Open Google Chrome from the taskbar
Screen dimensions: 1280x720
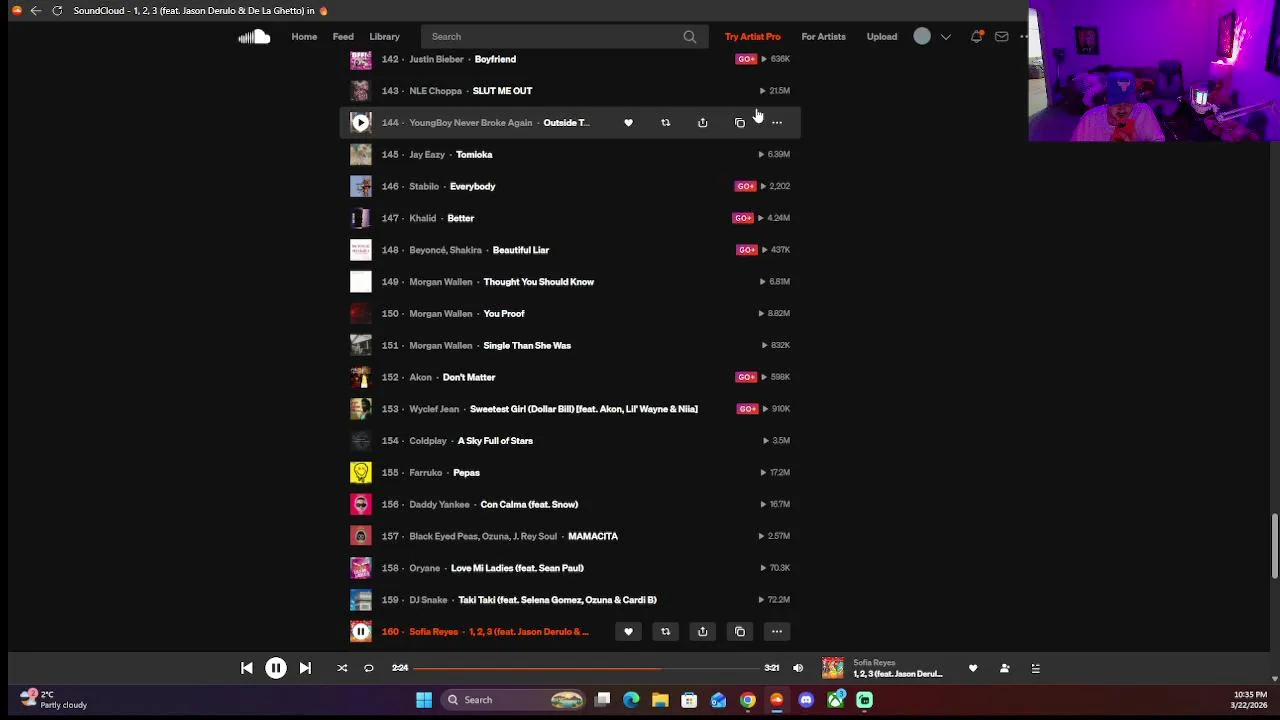[748, 700]
